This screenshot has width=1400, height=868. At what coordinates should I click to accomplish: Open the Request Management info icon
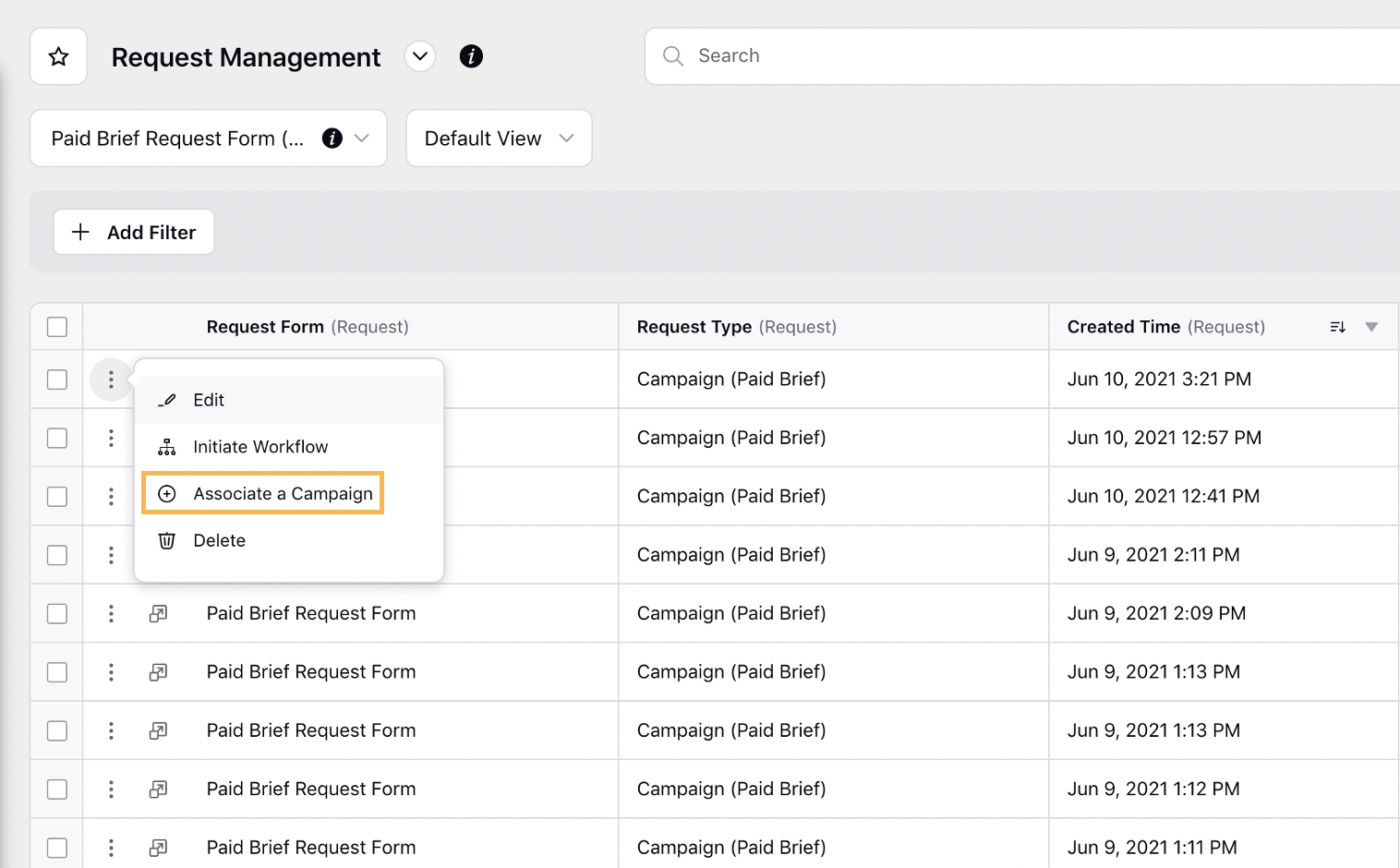(471, 56)
